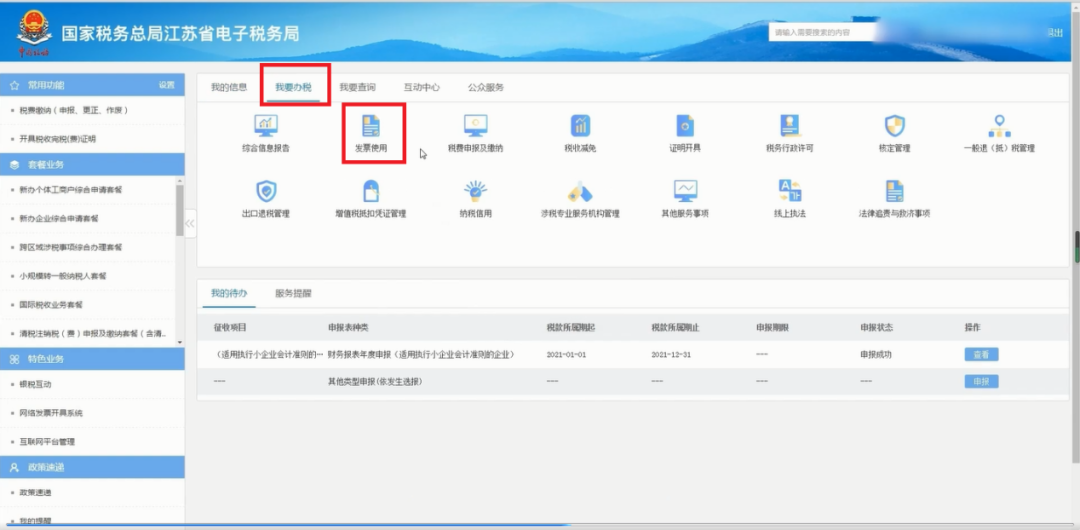Click the search input field in header
The width and height of the screenshot is (1080, 530).
point(821,32)
